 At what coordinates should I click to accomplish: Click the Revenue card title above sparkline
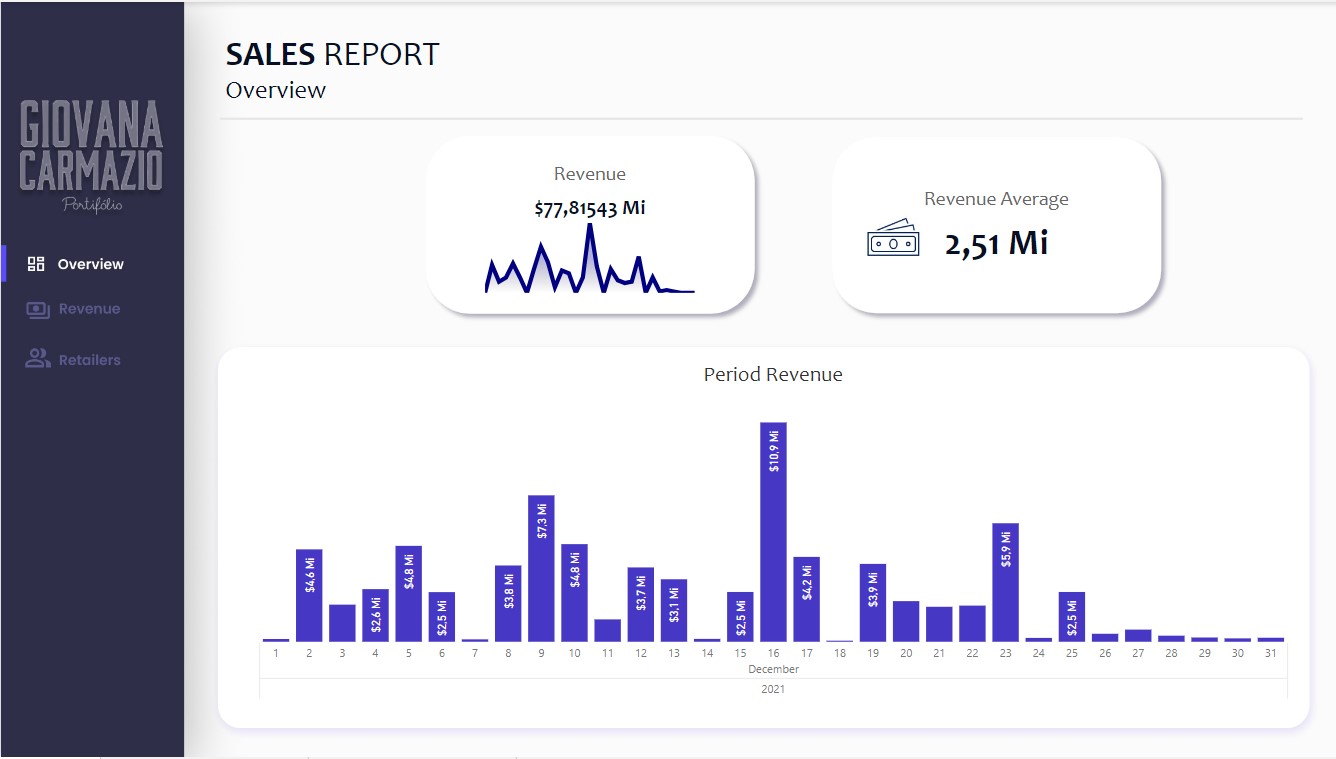tap(590, 174)
